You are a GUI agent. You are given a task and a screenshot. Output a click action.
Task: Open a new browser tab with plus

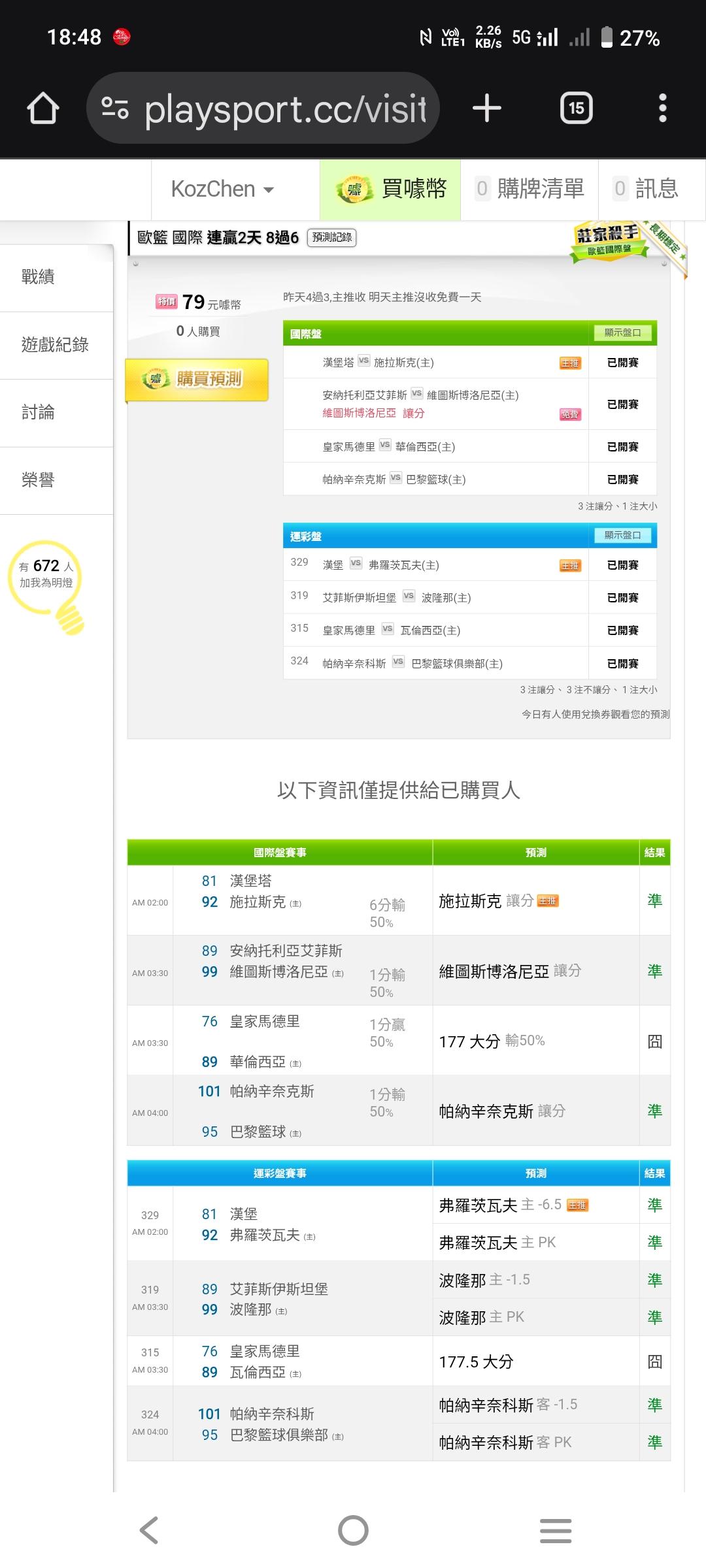tap(487, 108)
